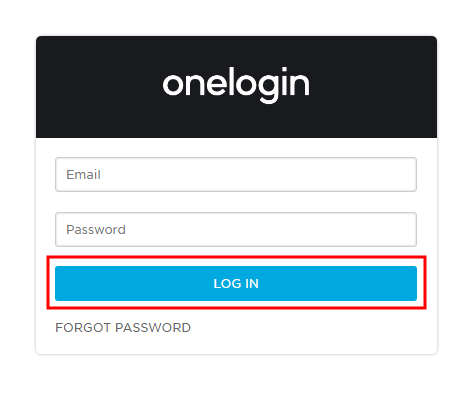Focus the Password input field
The height and width of the screenshot is (396, 472).
tap(236, 229)
